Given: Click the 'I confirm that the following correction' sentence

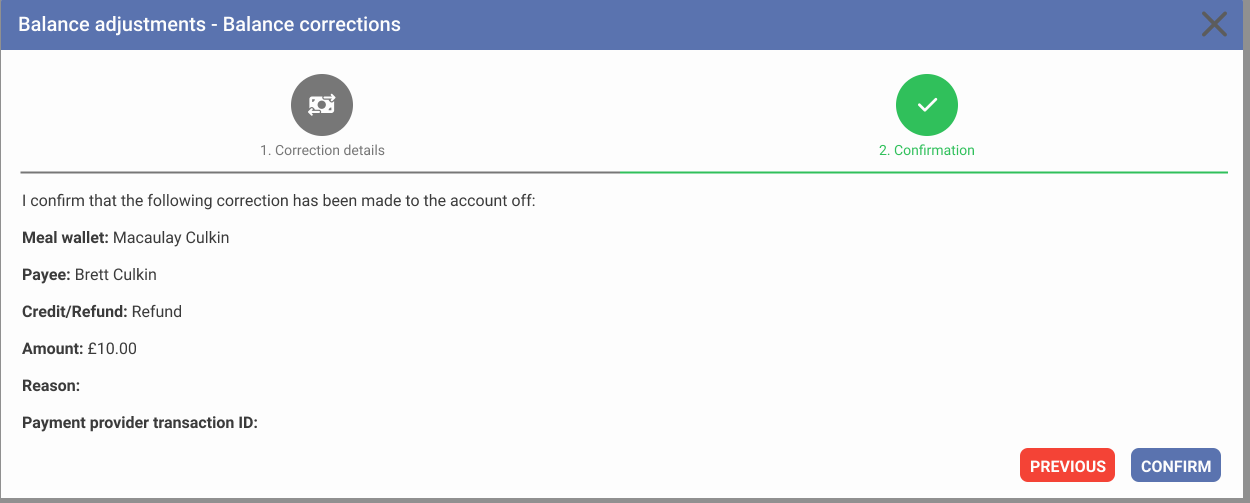Looking at the screenshot, I should (x=279, y=201).
